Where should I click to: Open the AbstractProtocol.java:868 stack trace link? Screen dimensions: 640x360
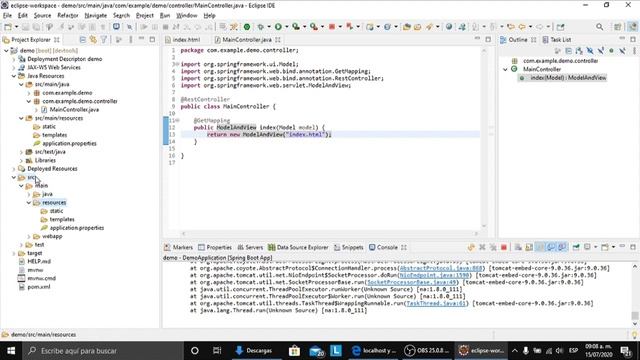tap(441, 268)
